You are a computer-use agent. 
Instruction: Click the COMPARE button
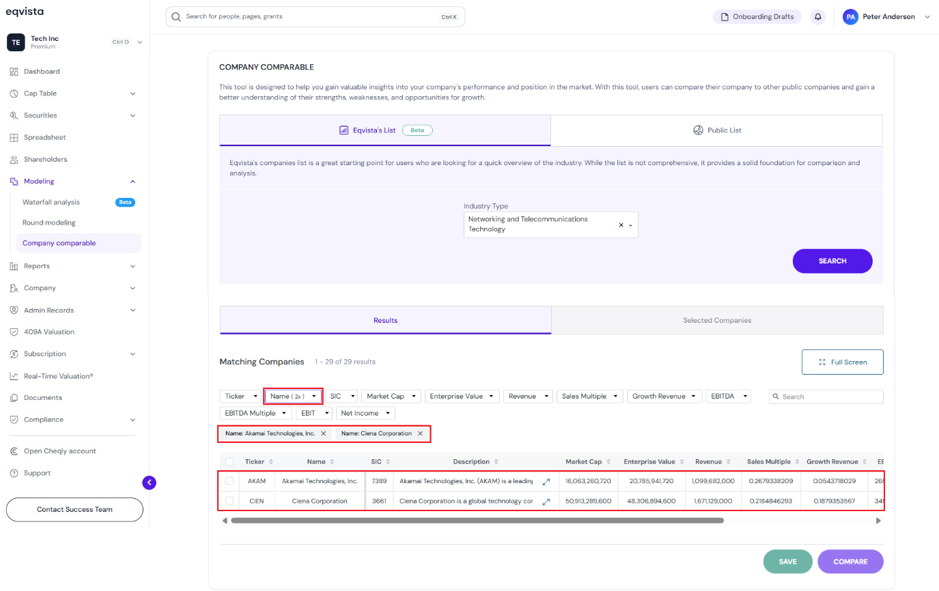tap(850, 562)
